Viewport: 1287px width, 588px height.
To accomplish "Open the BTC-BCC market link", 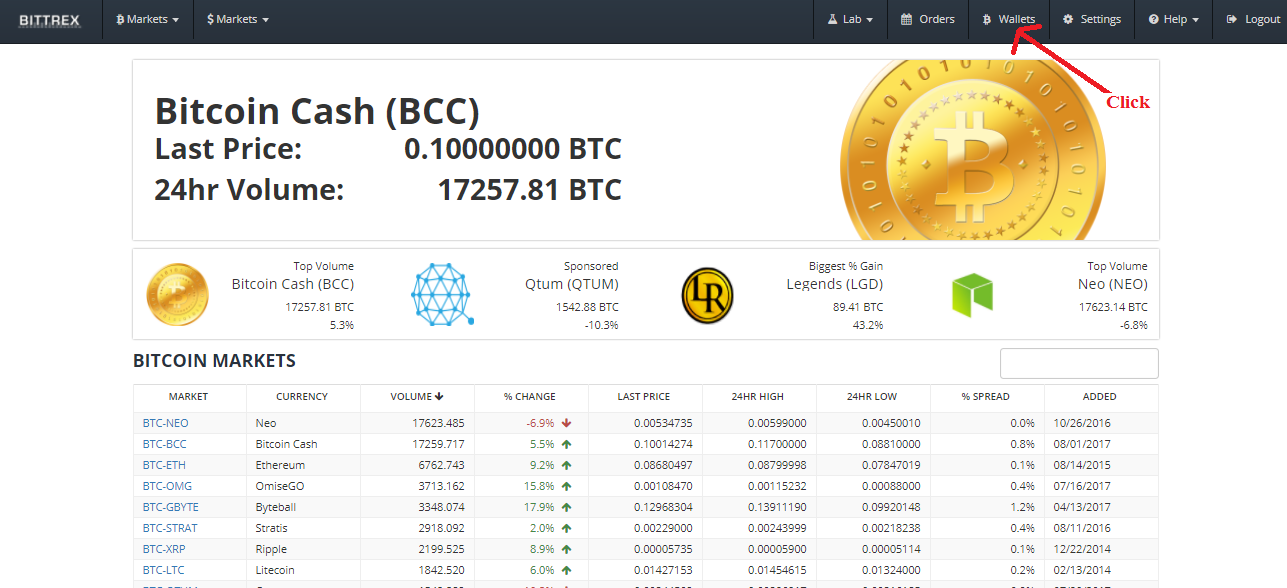I will pos(164,444).
